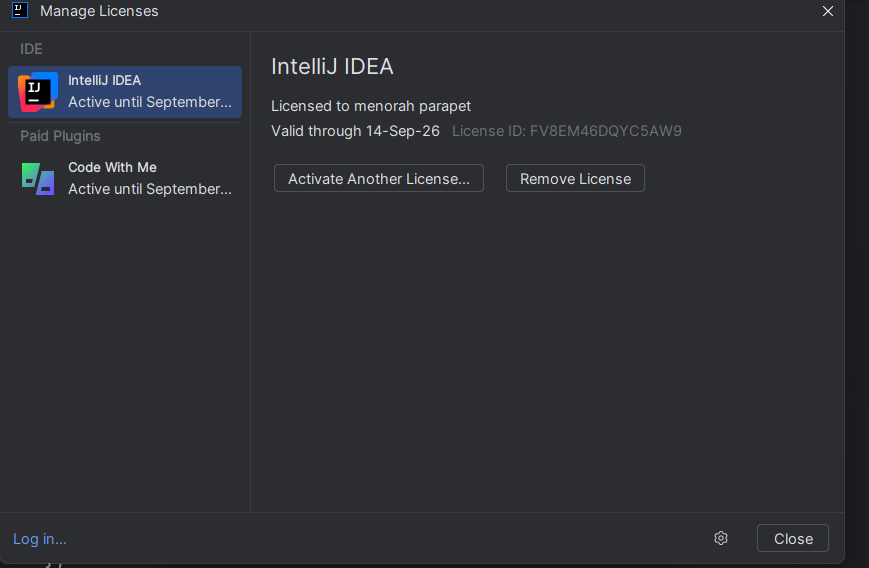Click the 'IDE' section label
The width and height of the screenshot is (869, 568).
pos(31,49)
